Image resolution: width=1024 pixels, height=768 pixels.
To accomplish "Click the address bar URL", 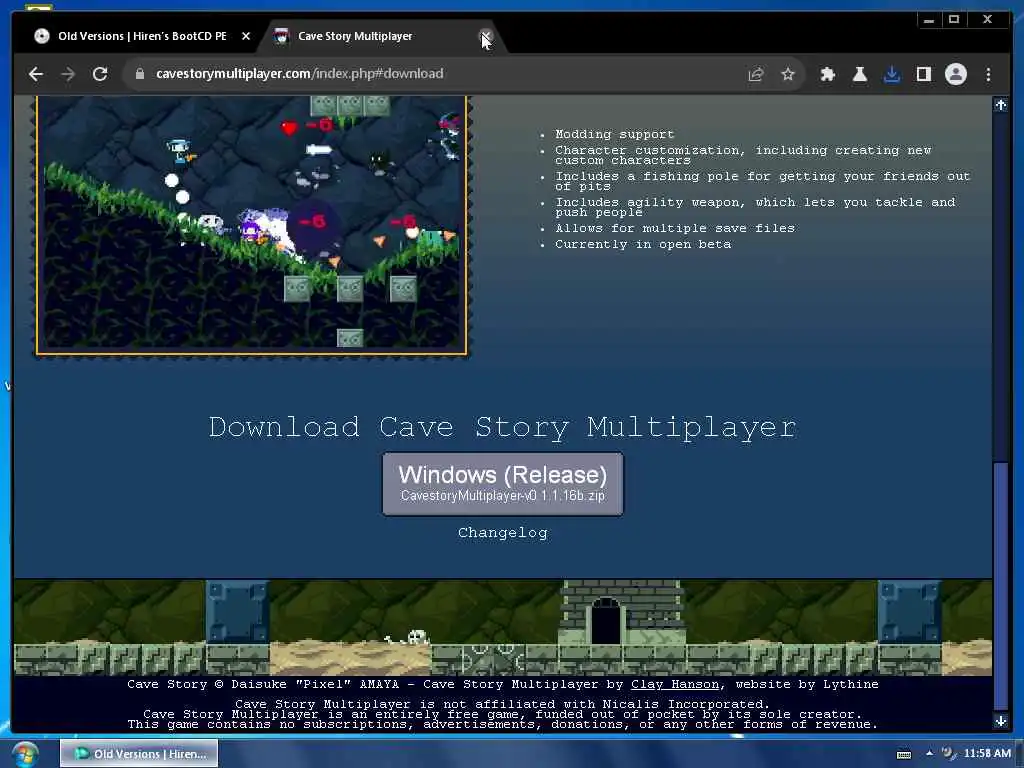I will pos(300,74).
